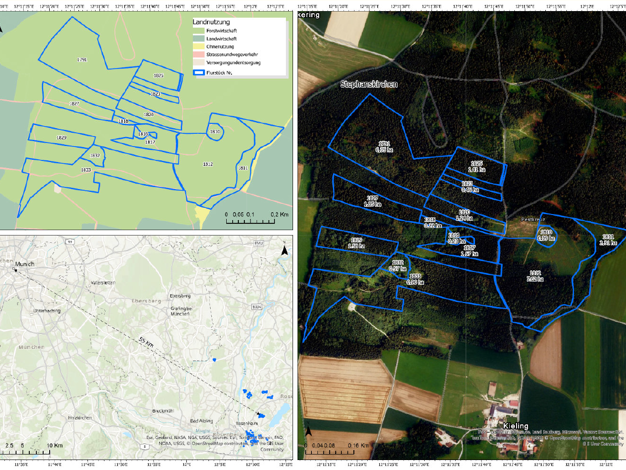The height and width of the screenshot is (470, 626).
Task: Click the 55 Km distance line label
Action: point(146,342)
